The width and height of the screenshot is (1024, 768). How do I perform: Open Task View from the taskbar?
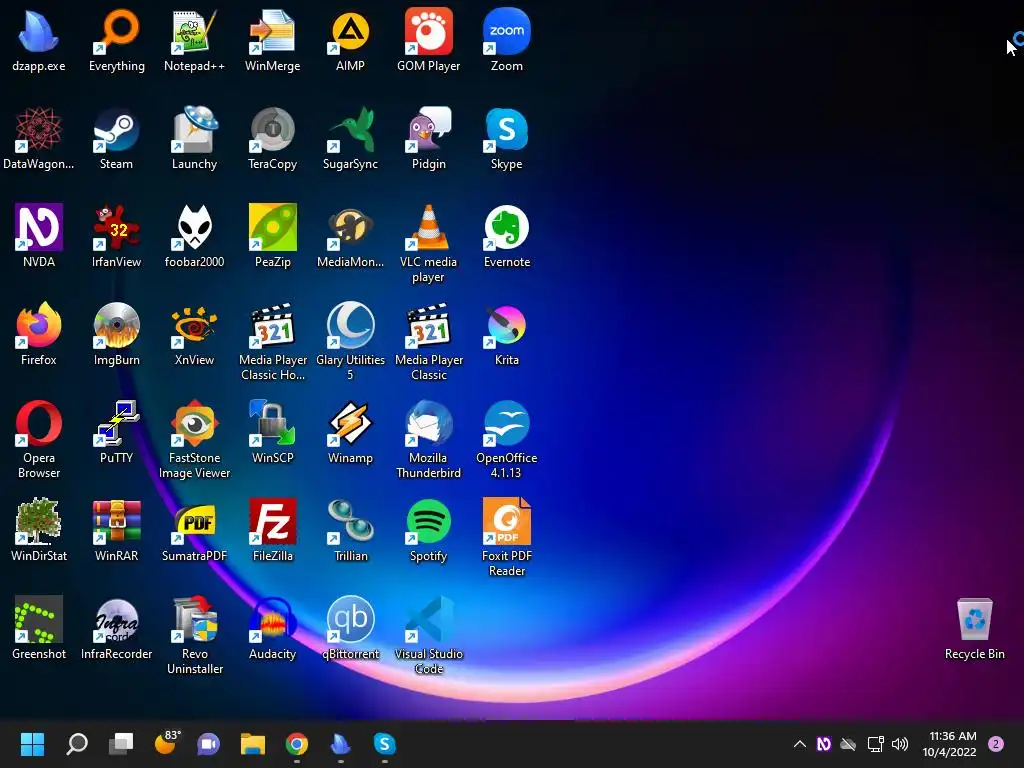point(121,744)
